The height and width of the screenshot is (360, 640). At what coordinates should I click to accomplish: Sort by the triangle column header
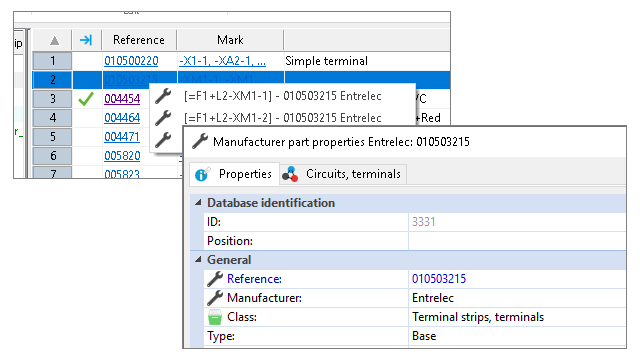coord(54,40)
